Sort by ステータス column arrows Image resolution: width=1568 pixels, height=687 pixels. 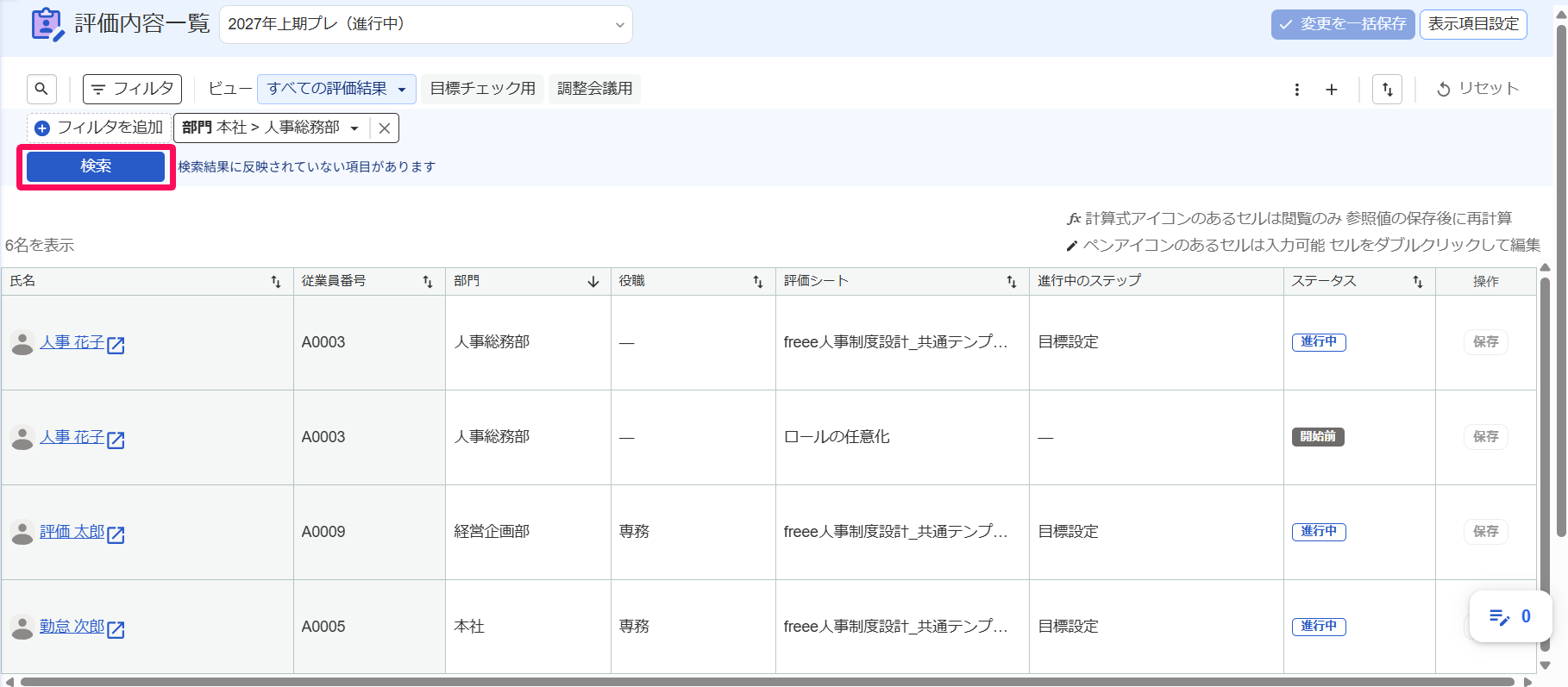click(1418, 282)
